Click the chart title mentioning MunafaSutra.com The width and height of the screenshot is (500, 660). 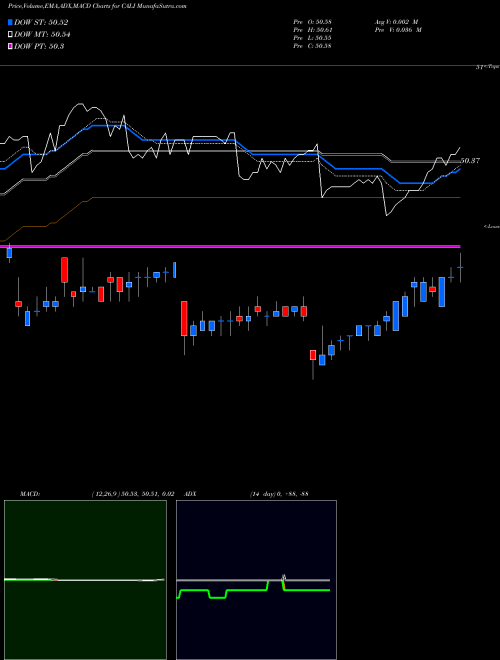point(97,6)
